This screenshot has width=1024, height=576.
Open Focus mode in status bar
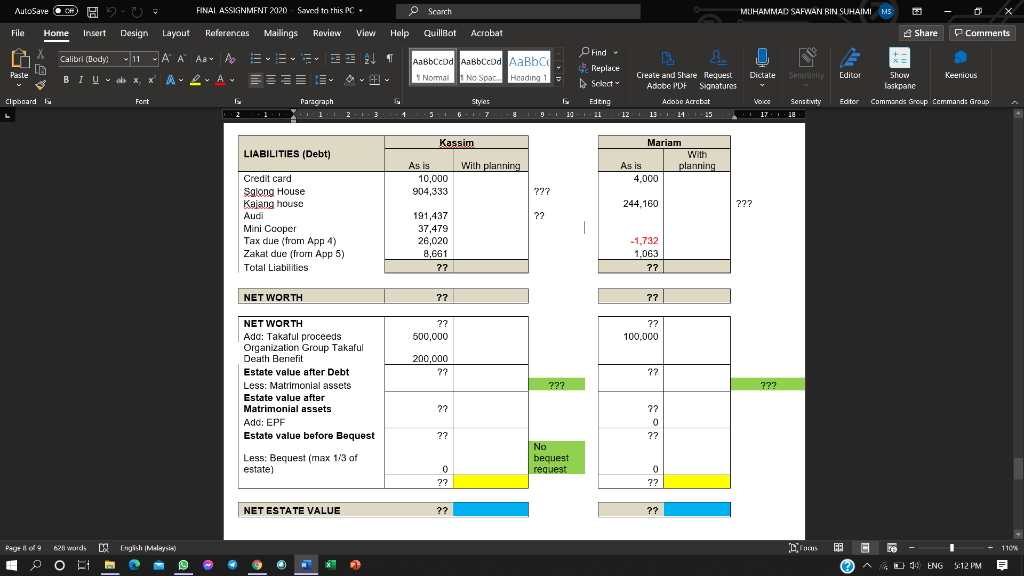point(803,547)
